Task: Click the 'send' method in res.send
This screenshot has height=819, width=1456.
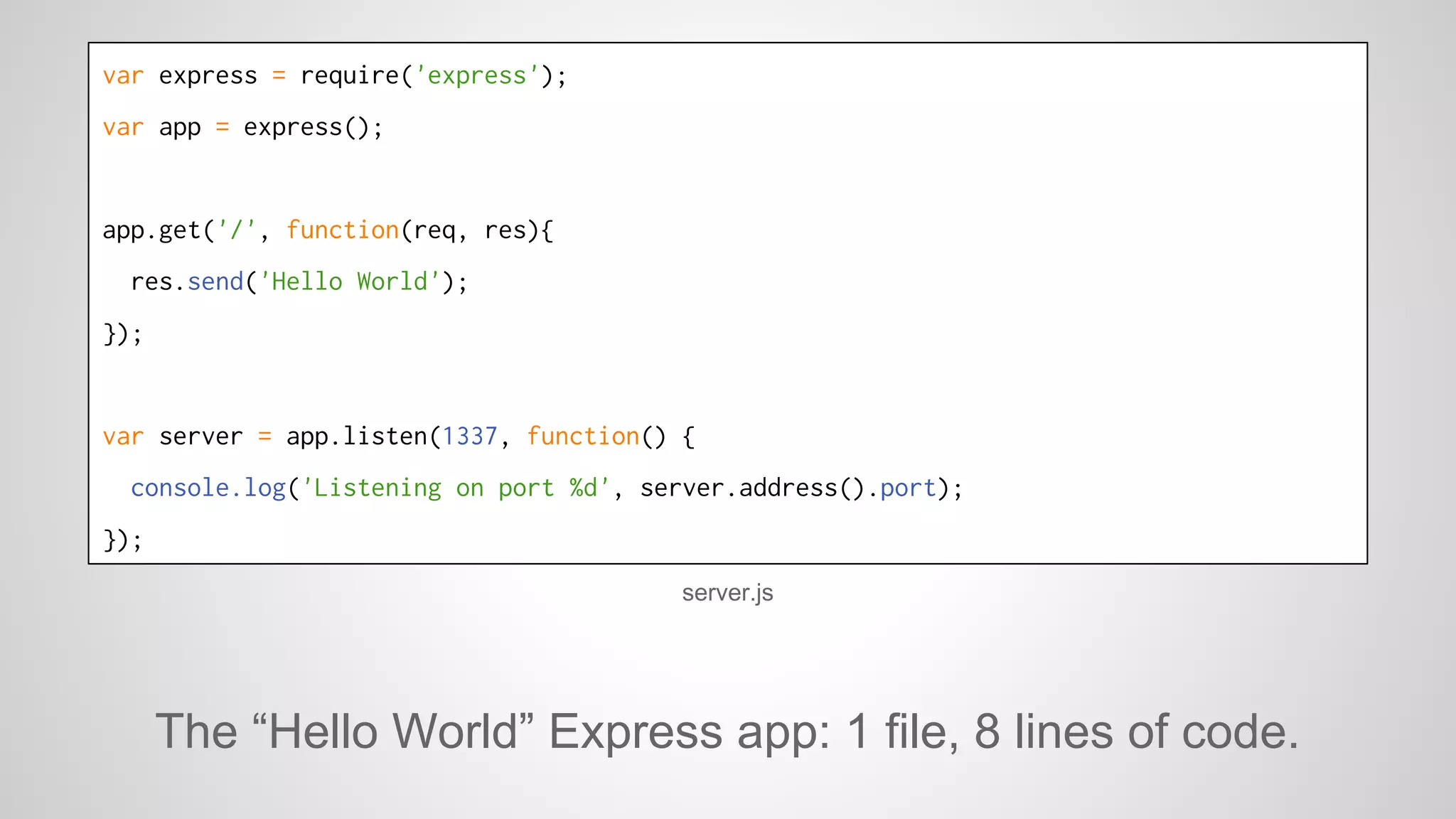Action: 215,282
